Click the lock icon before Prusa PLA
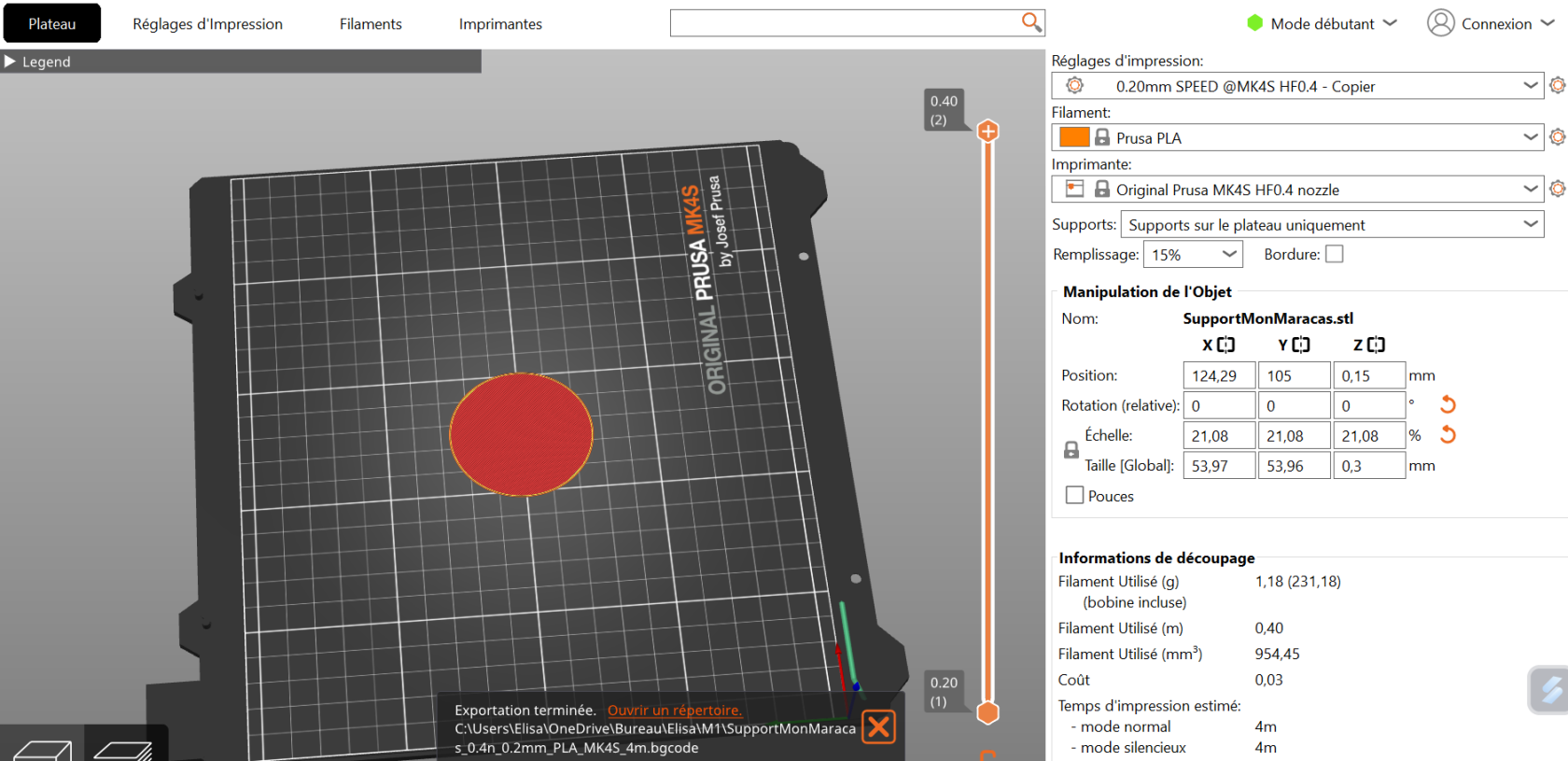Viewport: 1568px width, 761px height. [1102, 137]
